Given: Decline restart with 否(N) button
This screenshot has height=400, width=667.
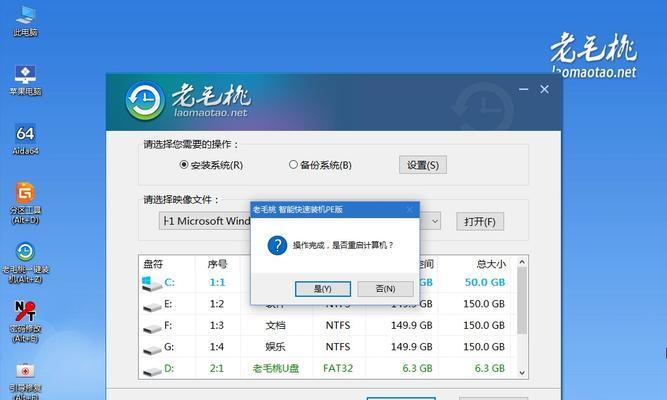Looking at the screenshot, I should 385,289.
